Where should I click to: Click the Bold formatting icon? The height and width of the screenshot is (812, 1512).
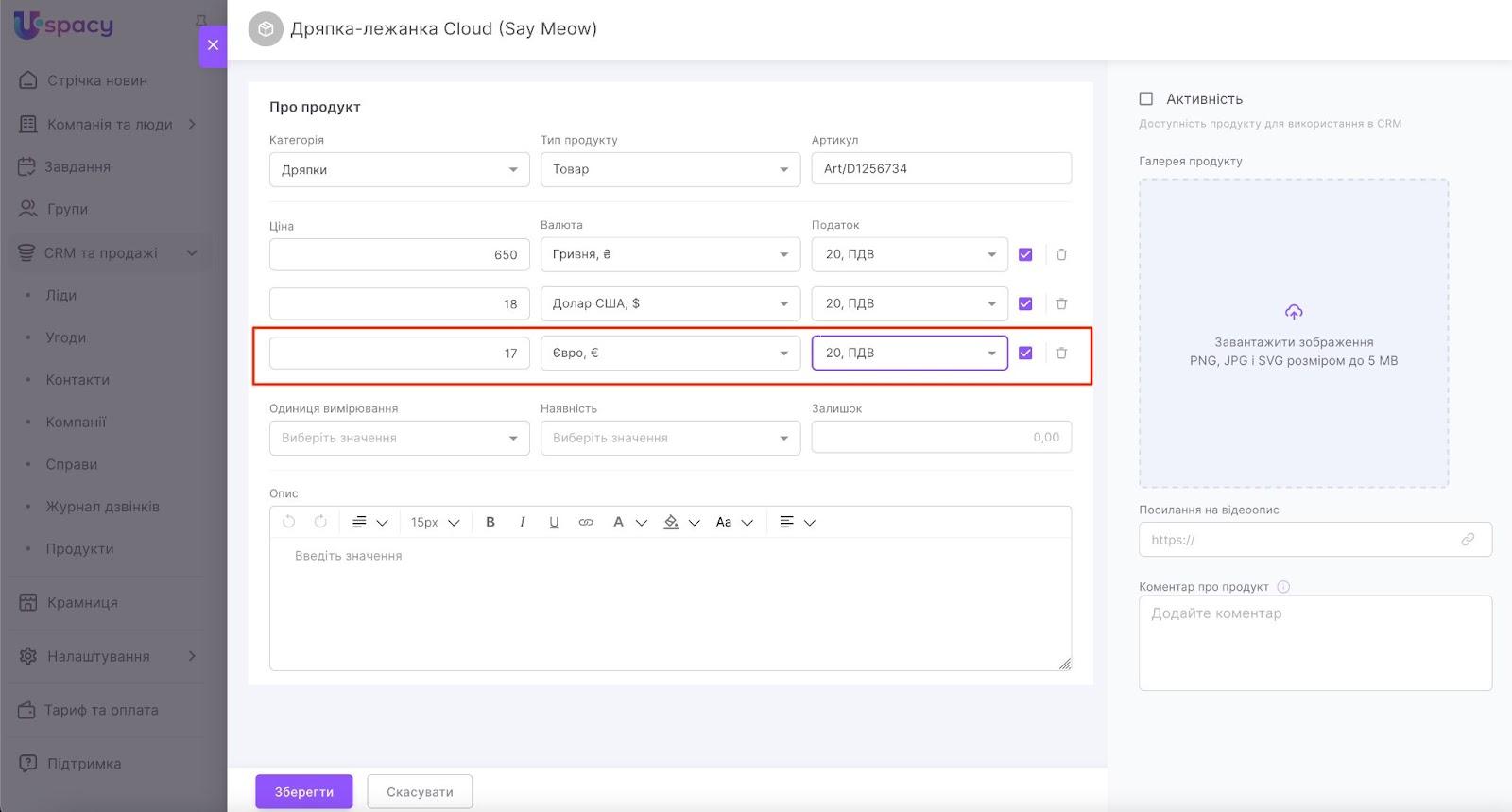[490, 522]
